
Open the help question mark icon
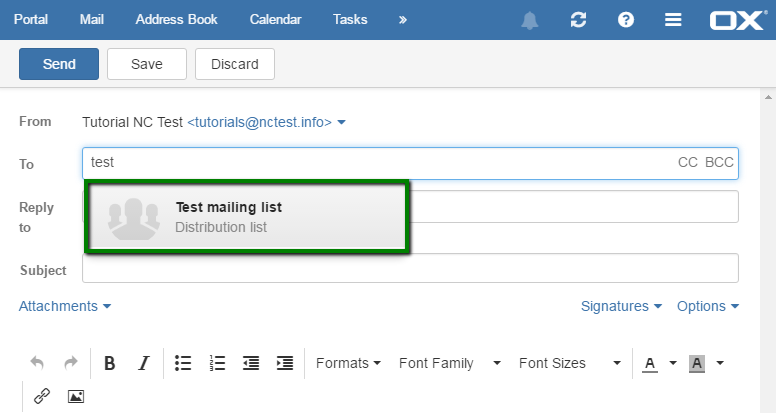[x=626, y=20]
